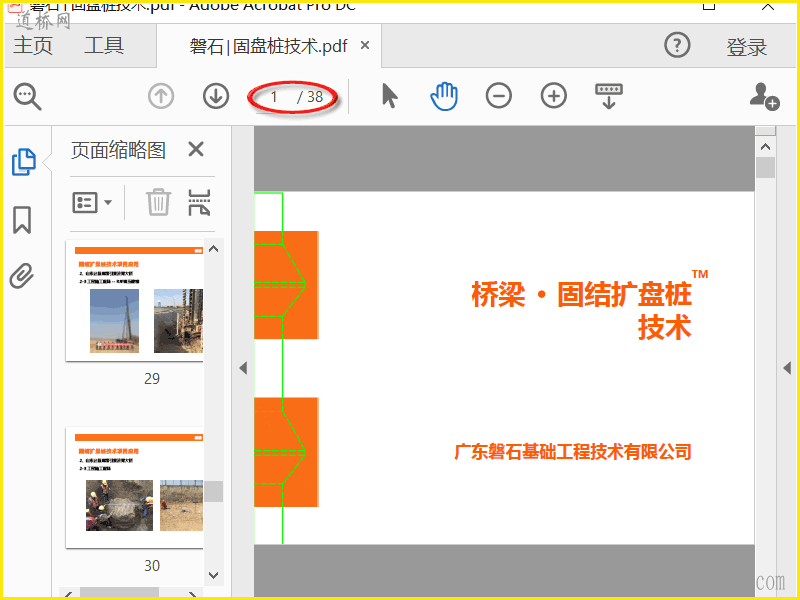Select page 30 thumbnail
800x600 pixels.
(135, 488)
